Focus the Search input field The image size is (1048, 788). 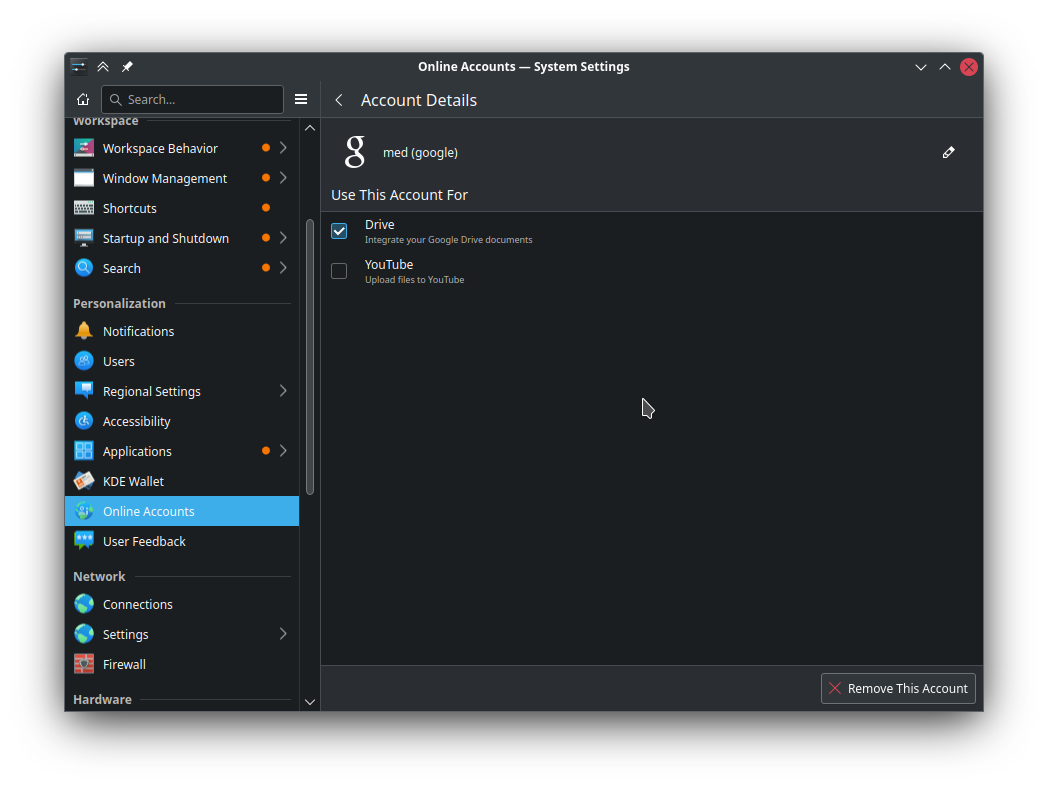[192, 100]
